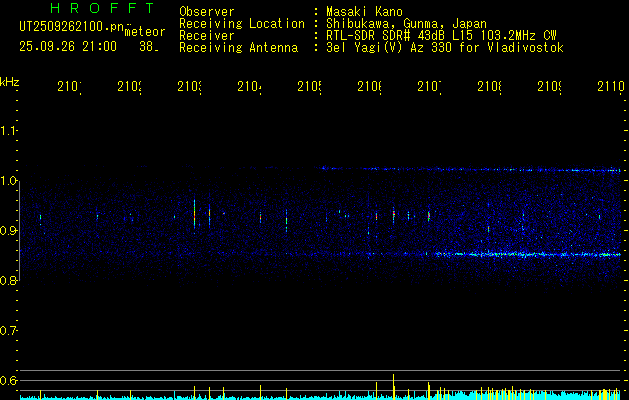This screenshot has height=400, width=629.
Task: Click the first time axis label, 2101
Action: click(x=69, y=86)
